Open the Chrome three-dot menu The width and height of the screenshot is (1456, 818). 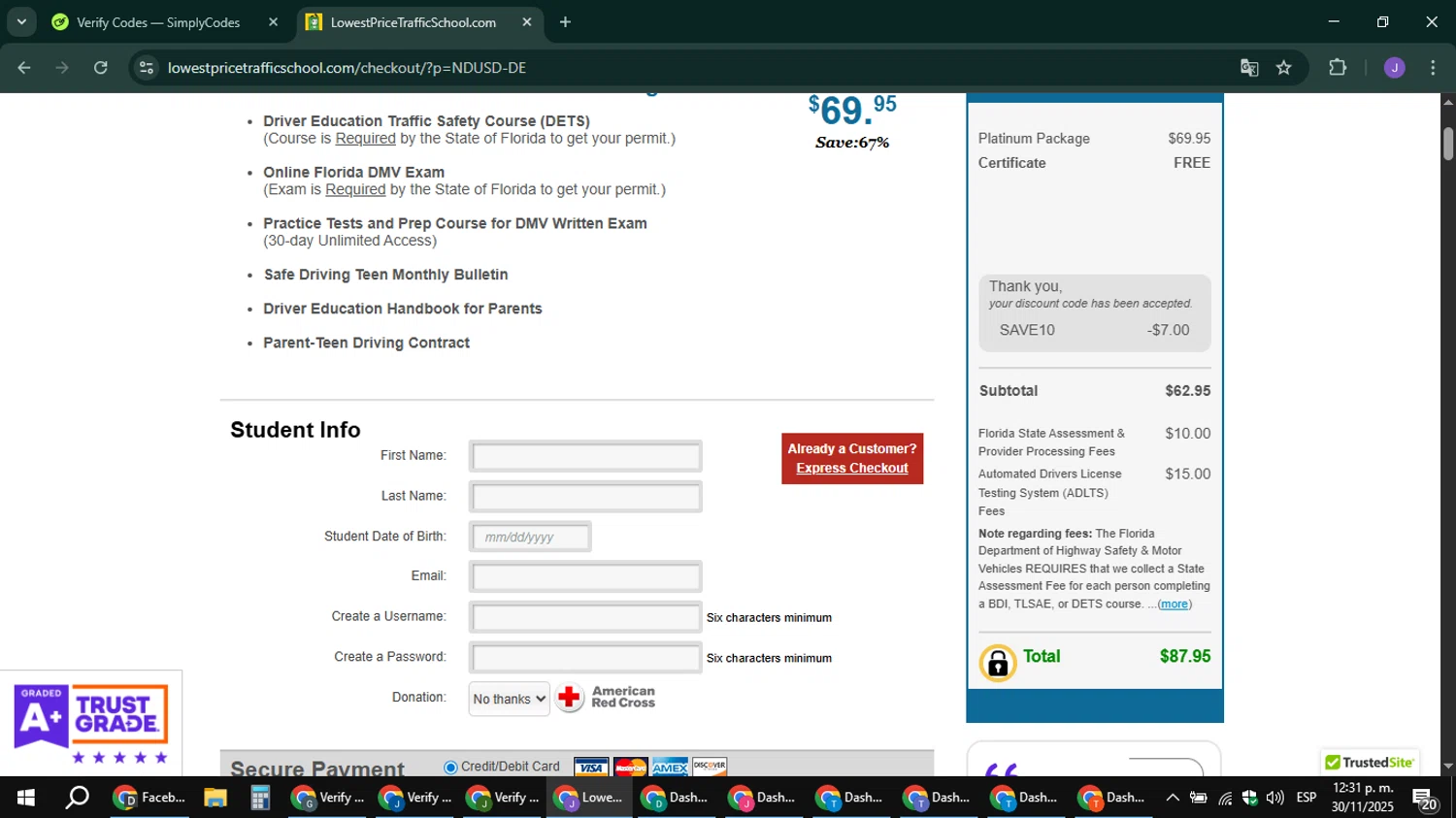[x=1433, y=68]
